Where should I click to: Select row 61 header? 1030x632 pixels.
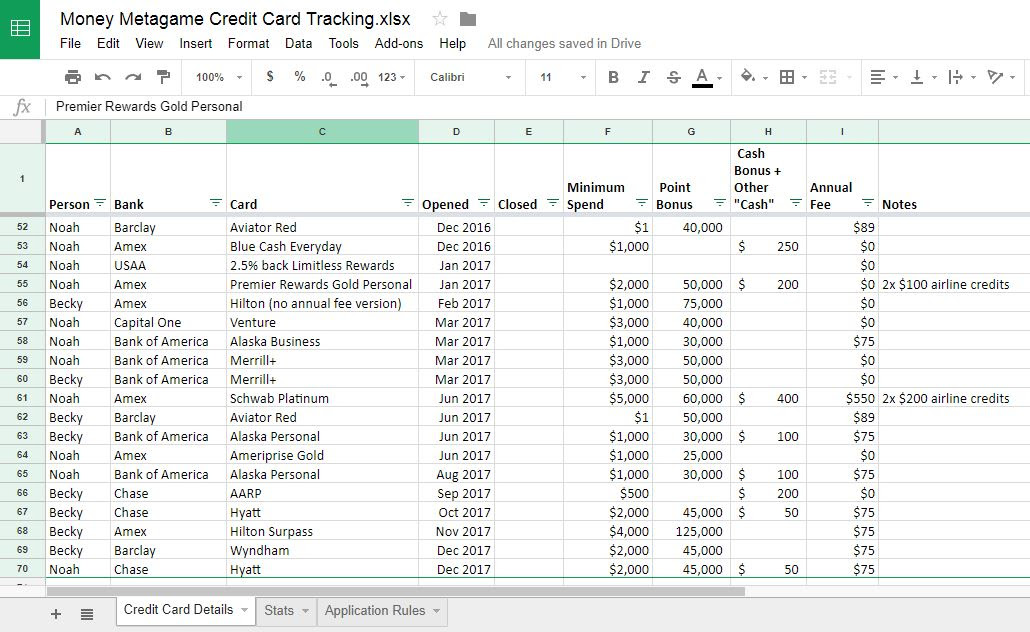coord(22,398)
